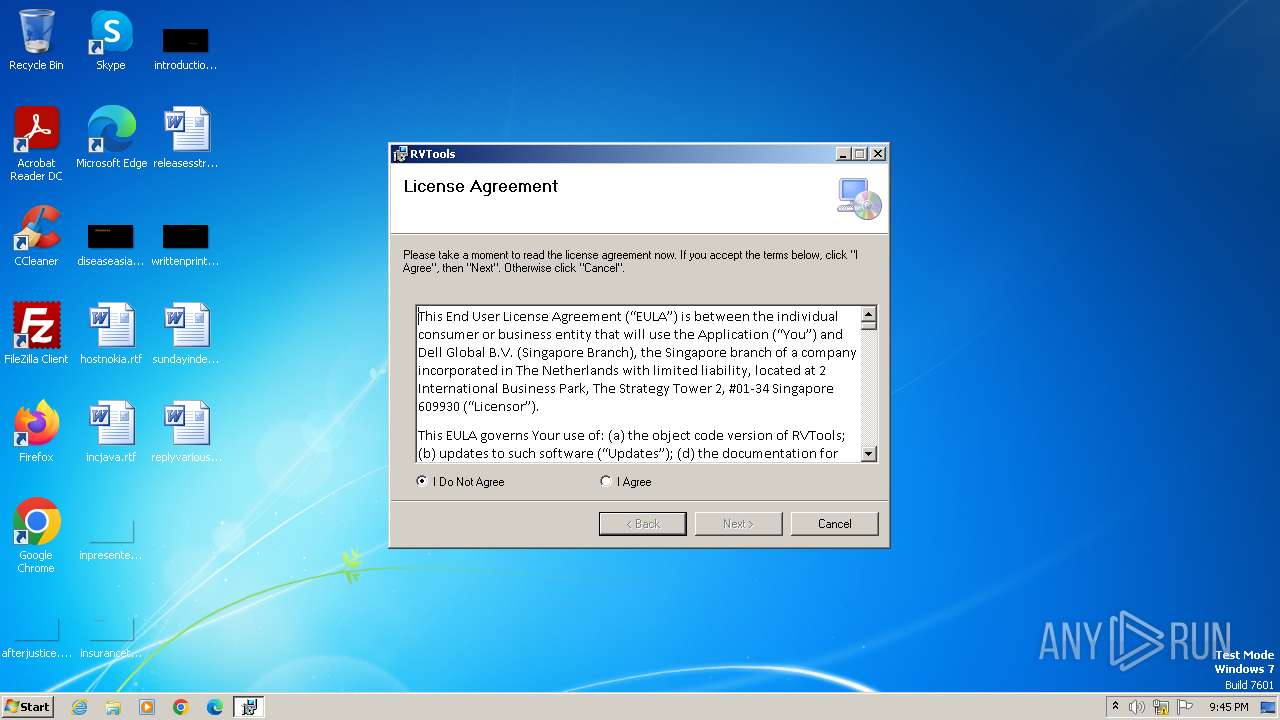Click the Back button in installer
Viewport: 1280px width, 720px height.
pyautogui.click(x=642, y=524)
